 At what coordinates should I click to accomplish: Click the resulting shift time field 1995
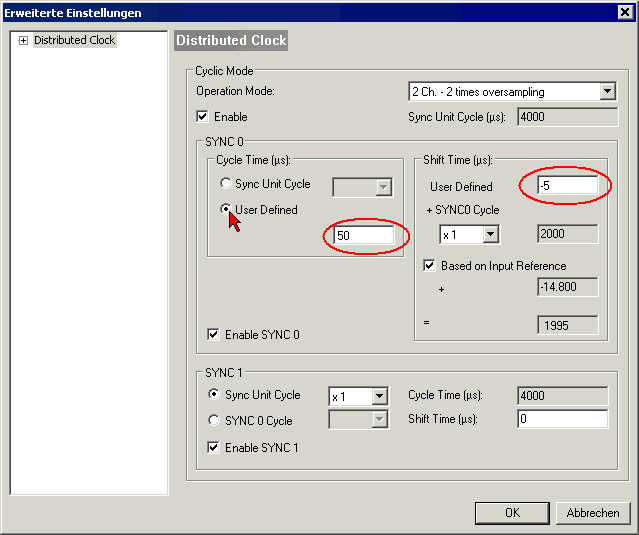pos(568,325)
